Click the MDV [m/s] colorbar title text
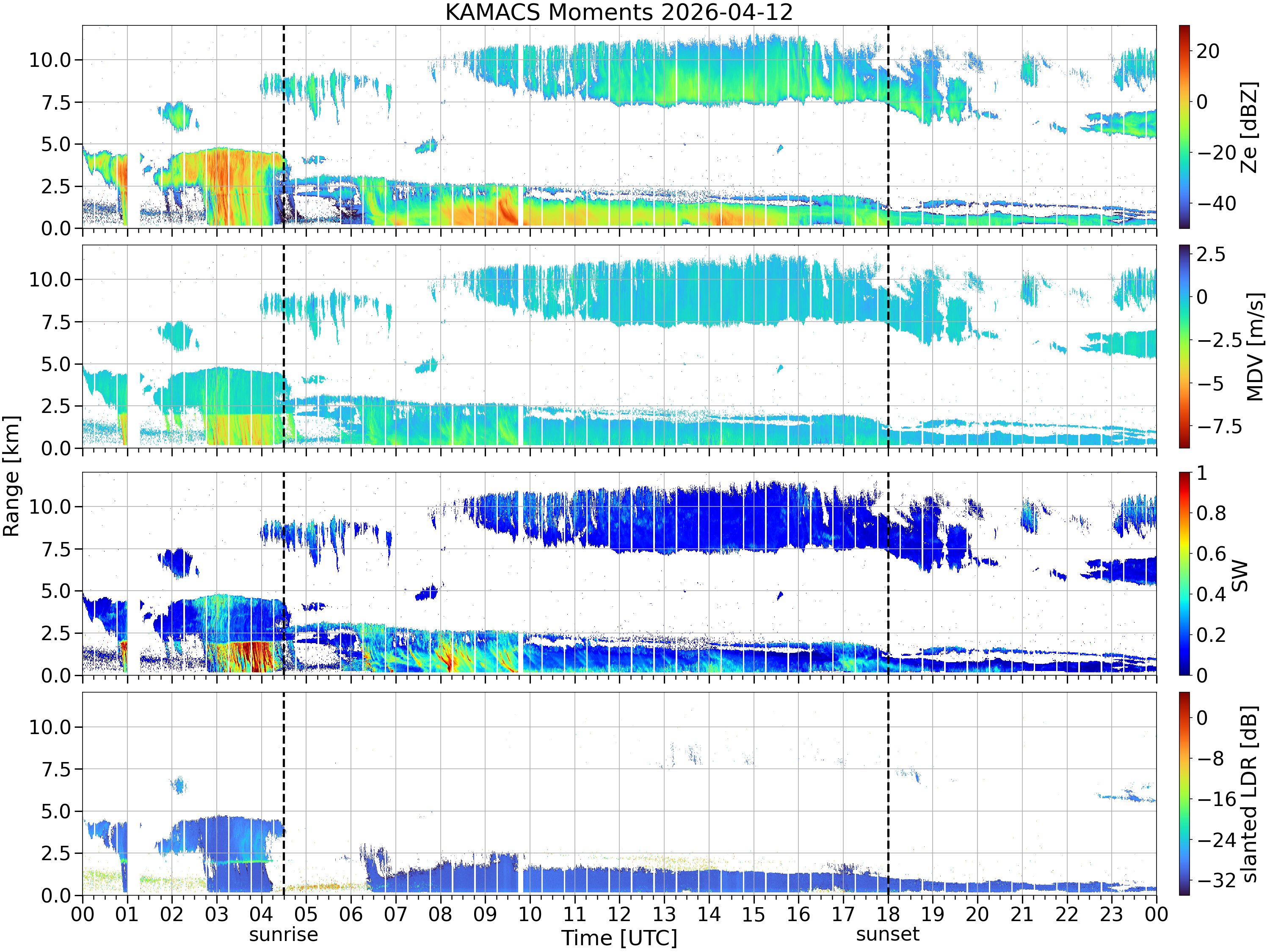 point(1255,347)
